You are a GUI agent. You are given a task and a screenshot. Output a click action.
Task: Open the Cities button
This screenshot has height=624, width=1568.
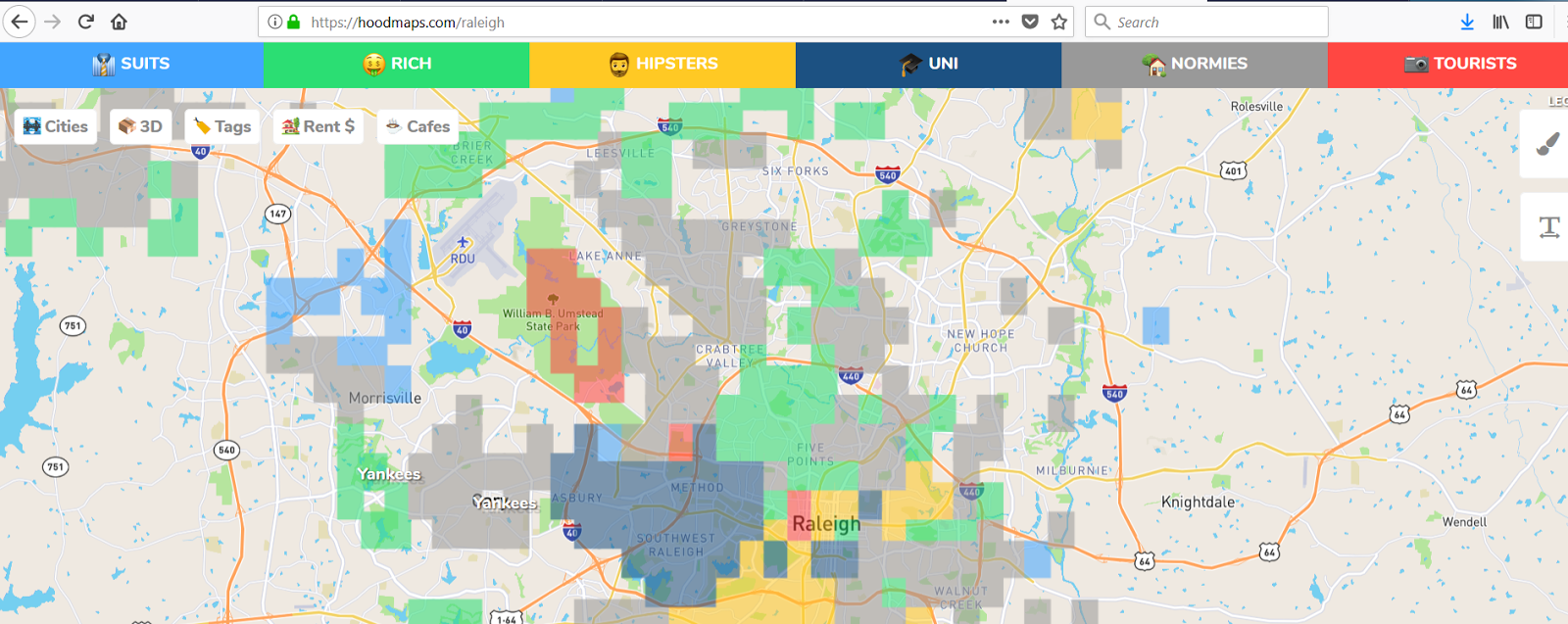pos(56,126)
